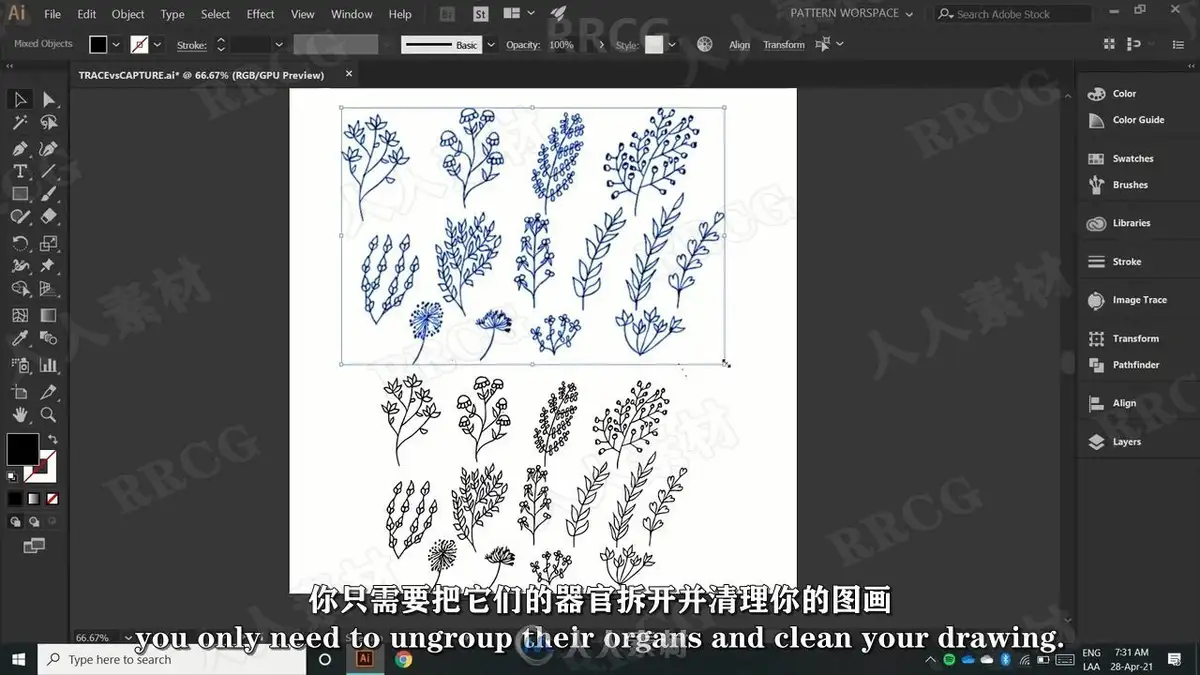Enable Draw Normal mode

pyautogui.click(x=15, y=521)
